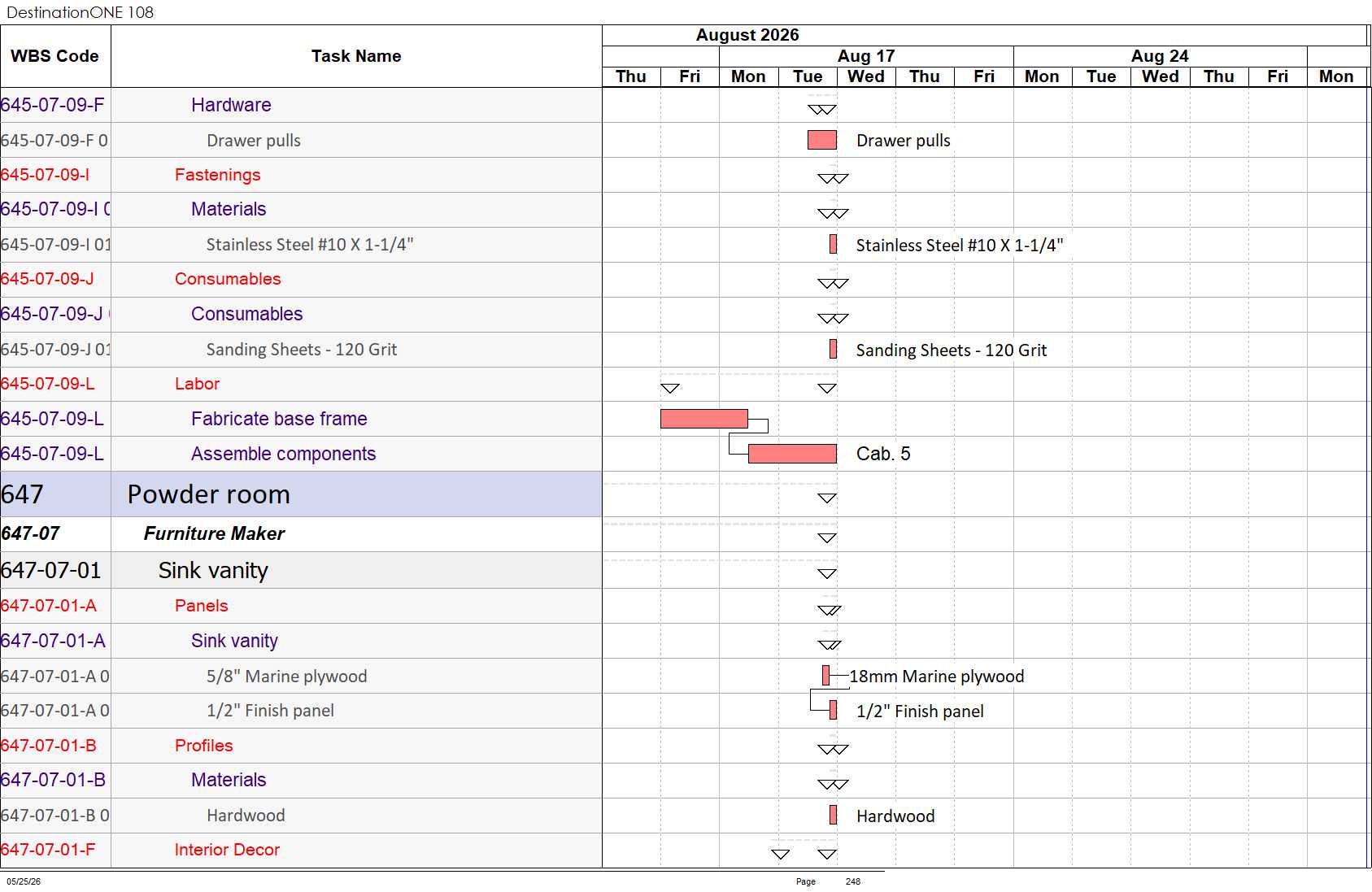Screen dimensions: 1372x892
Task: Click the Sink vanity 647-07-01 summary marker
Action: click(827, 574)
